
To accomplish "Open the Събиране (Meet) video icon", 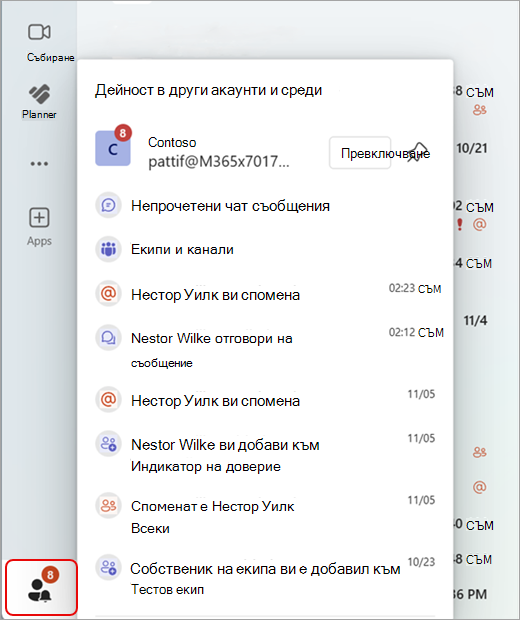I will point(39,32).
